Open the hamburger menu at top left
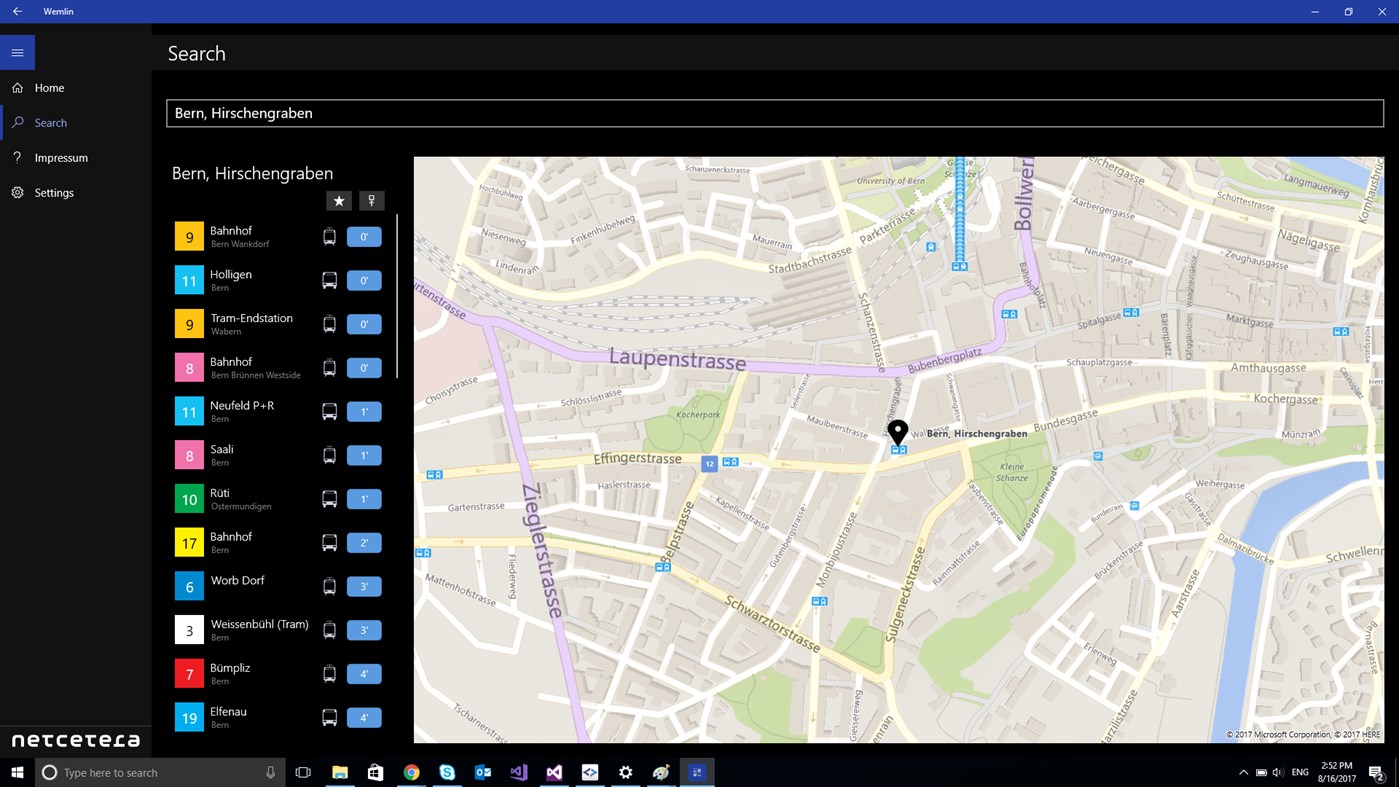Screen dimensions: 1399x787 (x=16, y=52)
